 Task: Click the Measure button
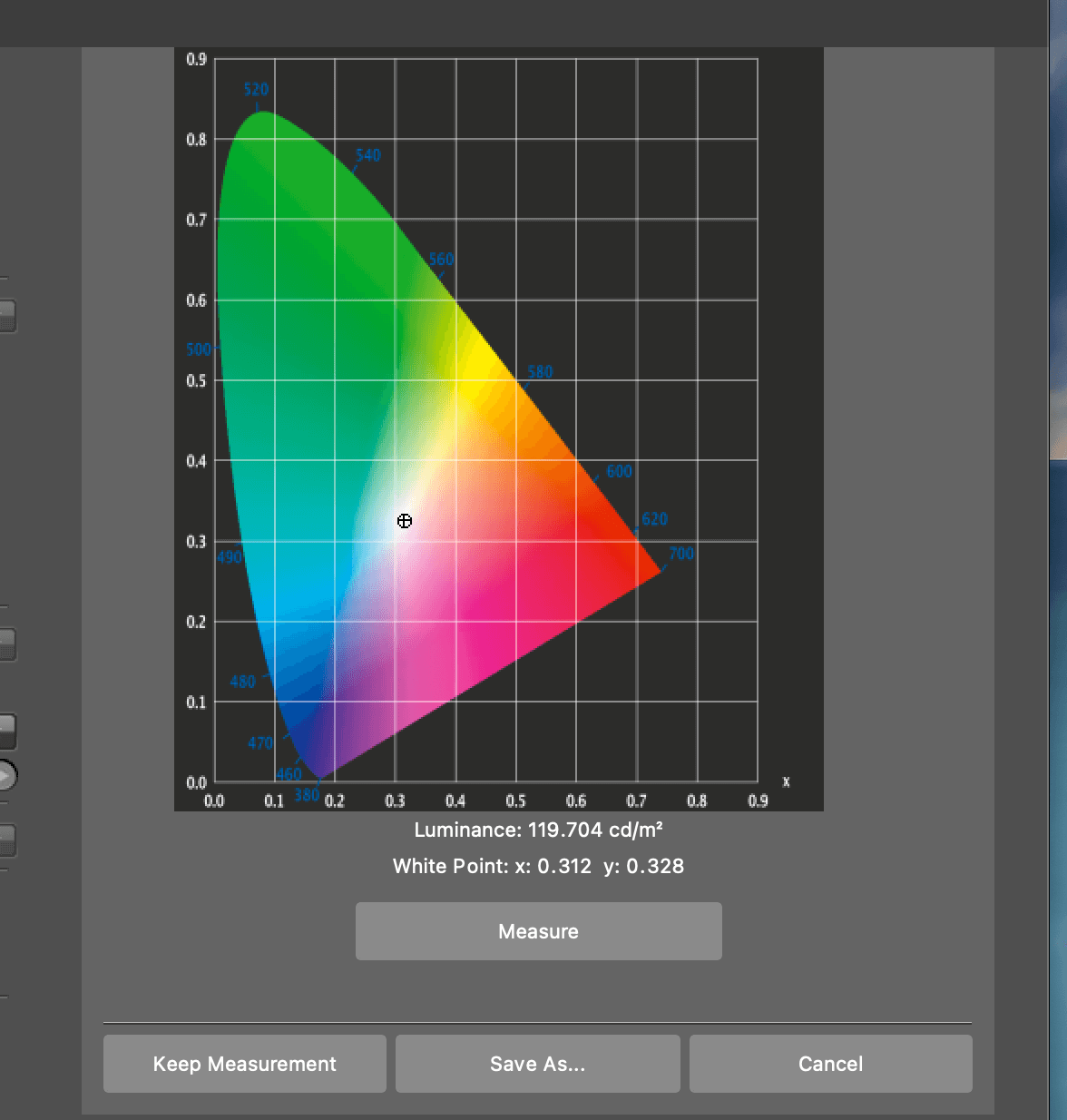coord(538,931)
